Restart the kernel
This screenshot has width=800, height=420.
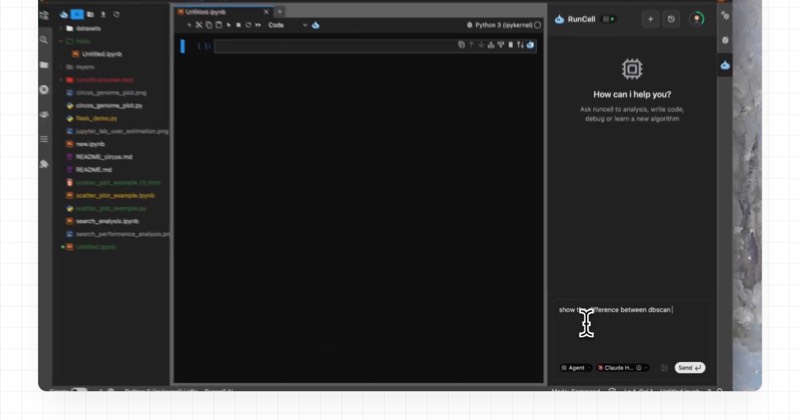click(248, 25)
